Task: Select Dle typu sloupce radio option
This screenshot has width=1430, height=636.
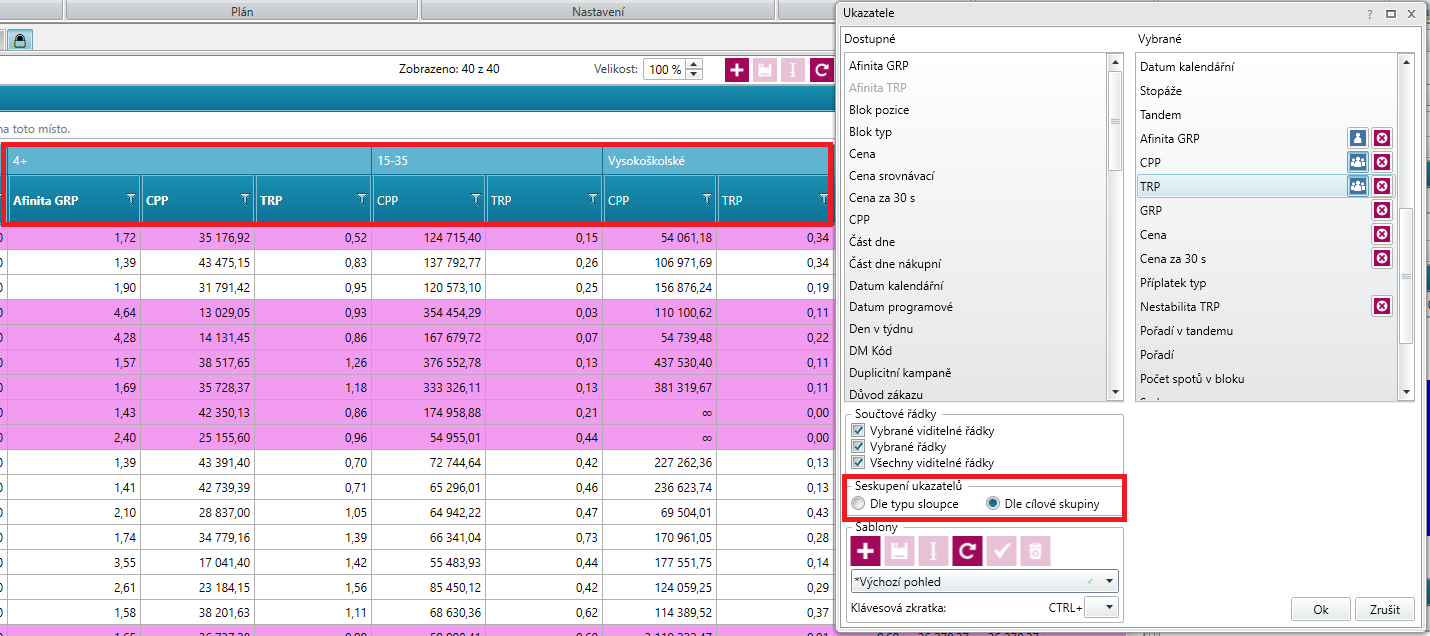Action: tap(858, 504)
